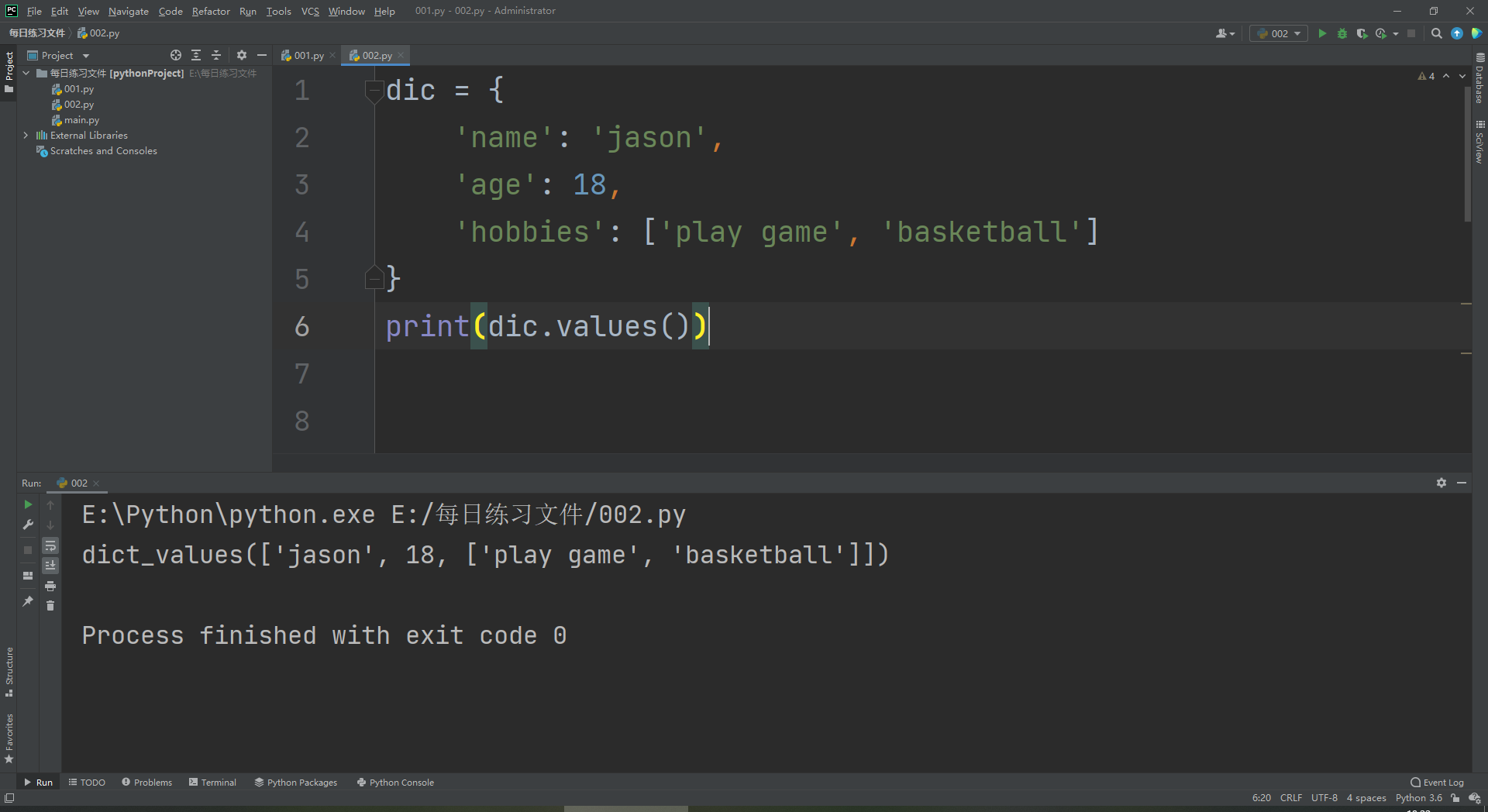Open the profiler options dropdown arrow
The image size is (1488, 812).
(x=1396, y=33)
